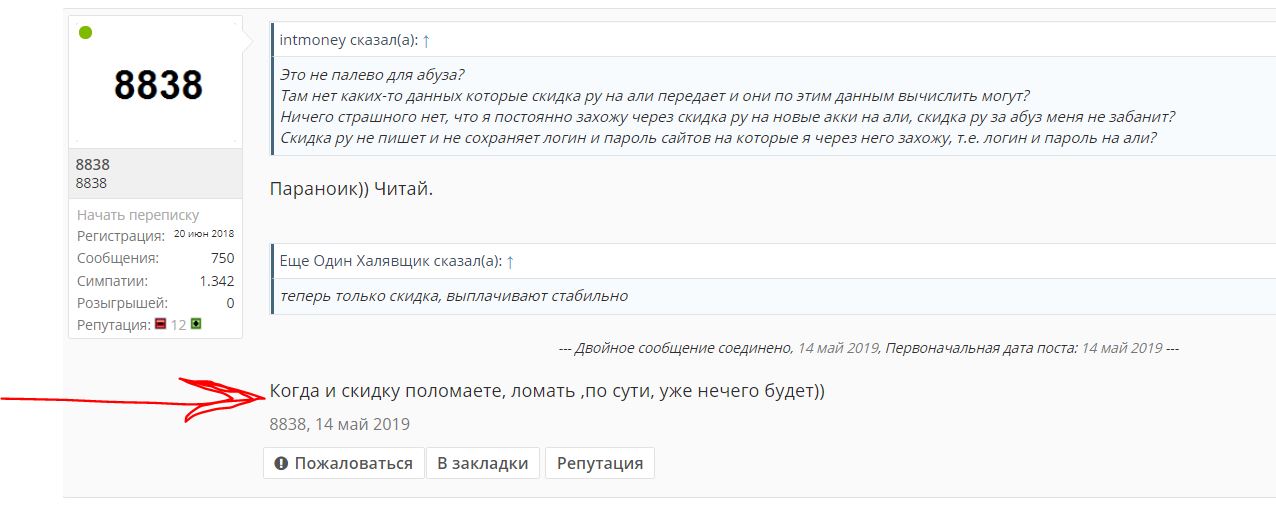Open the 8838 username profile link

tap(93, 164)
